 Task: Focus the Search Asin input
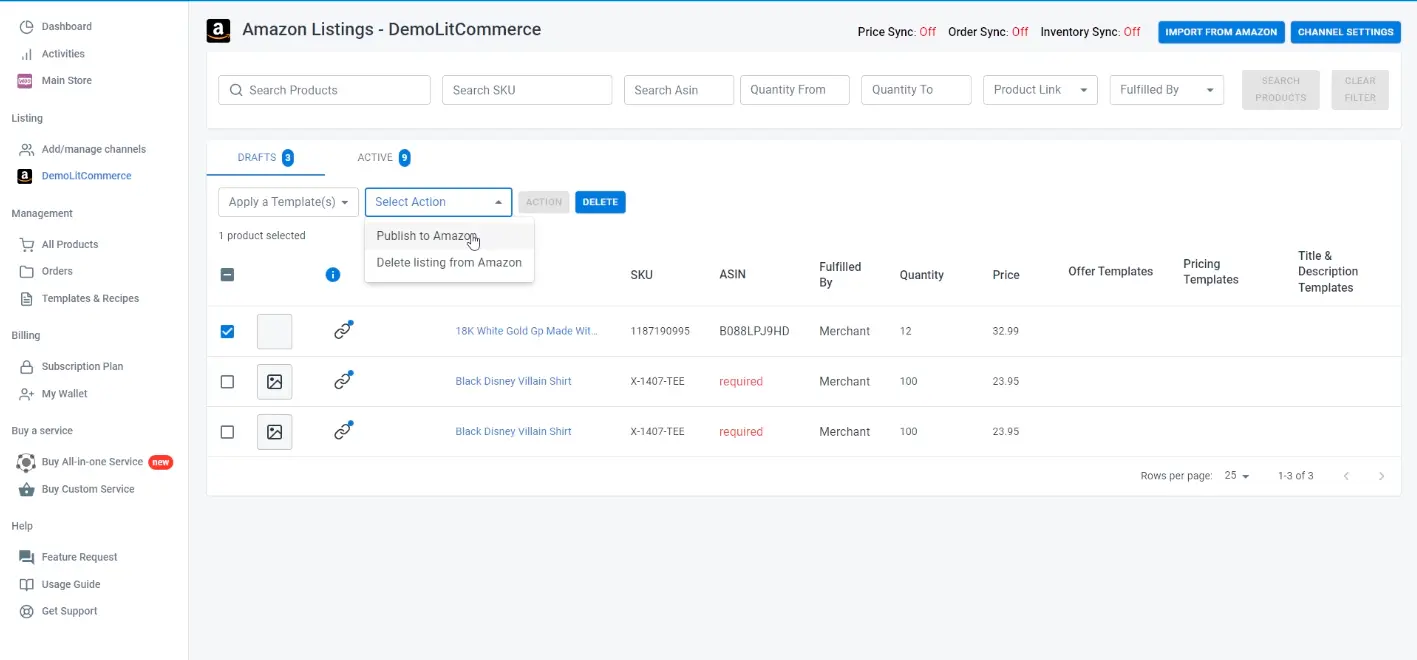coord(679,90)
